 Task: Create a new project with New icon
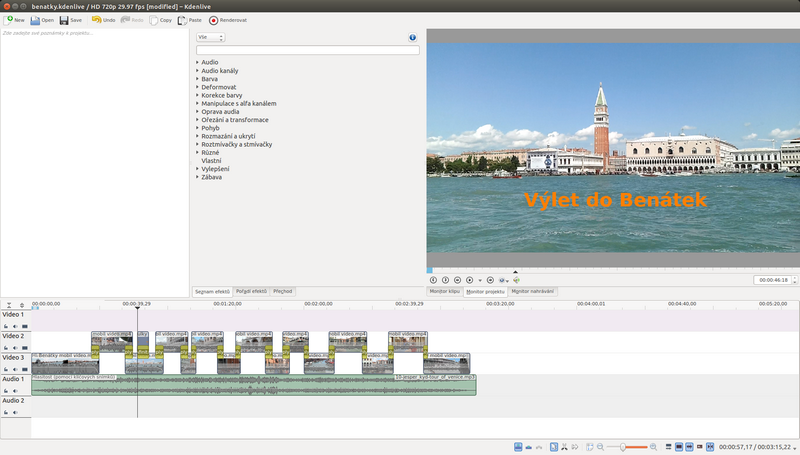point(9,20)
